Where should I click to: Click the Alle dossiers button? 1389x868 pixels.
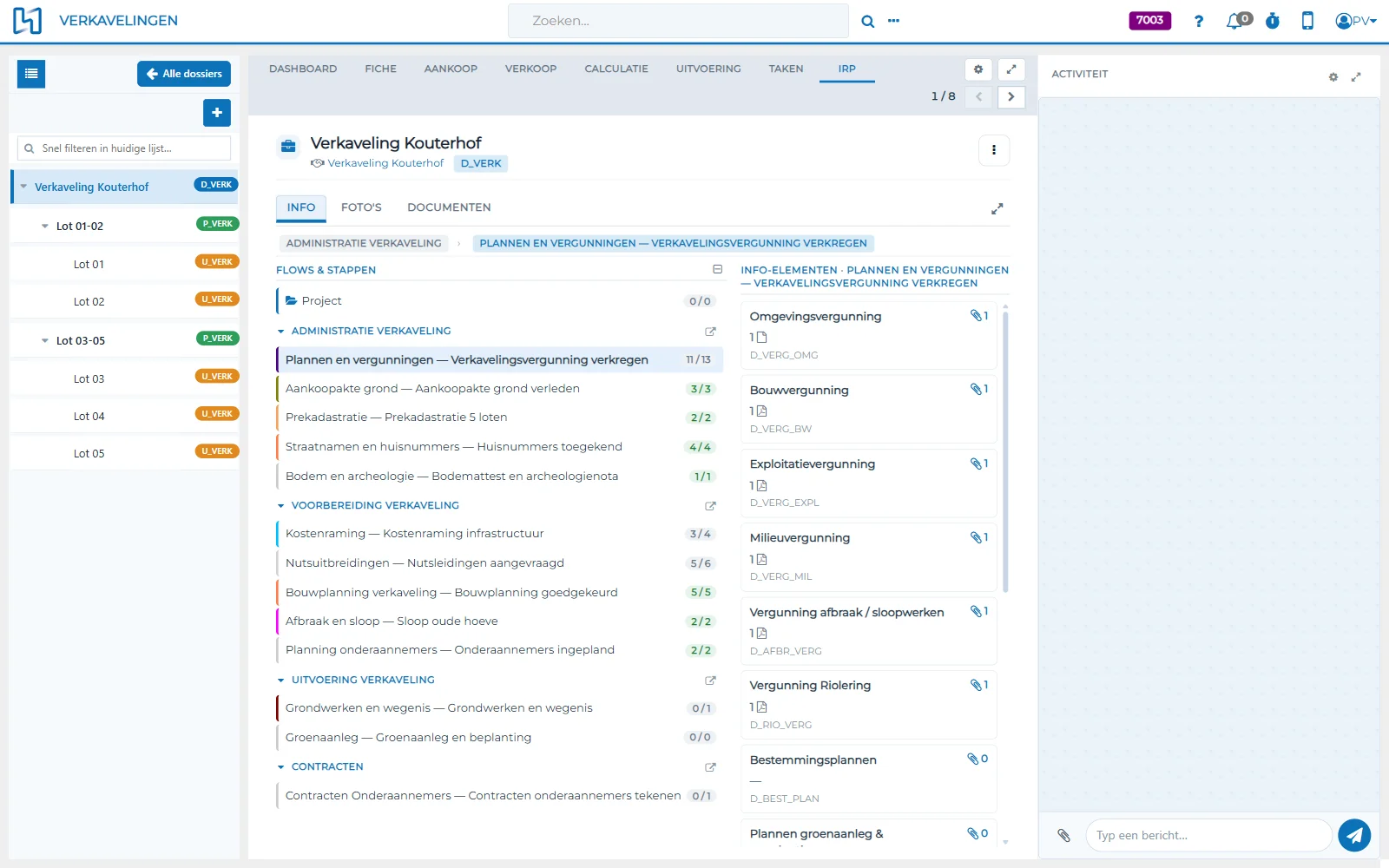click(x=184, y=74)
